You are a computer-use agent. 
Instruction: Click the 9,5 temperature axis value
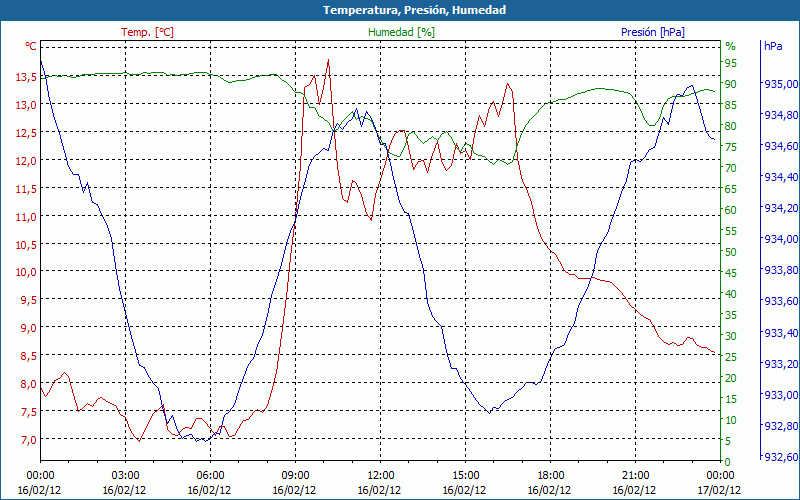30,300
